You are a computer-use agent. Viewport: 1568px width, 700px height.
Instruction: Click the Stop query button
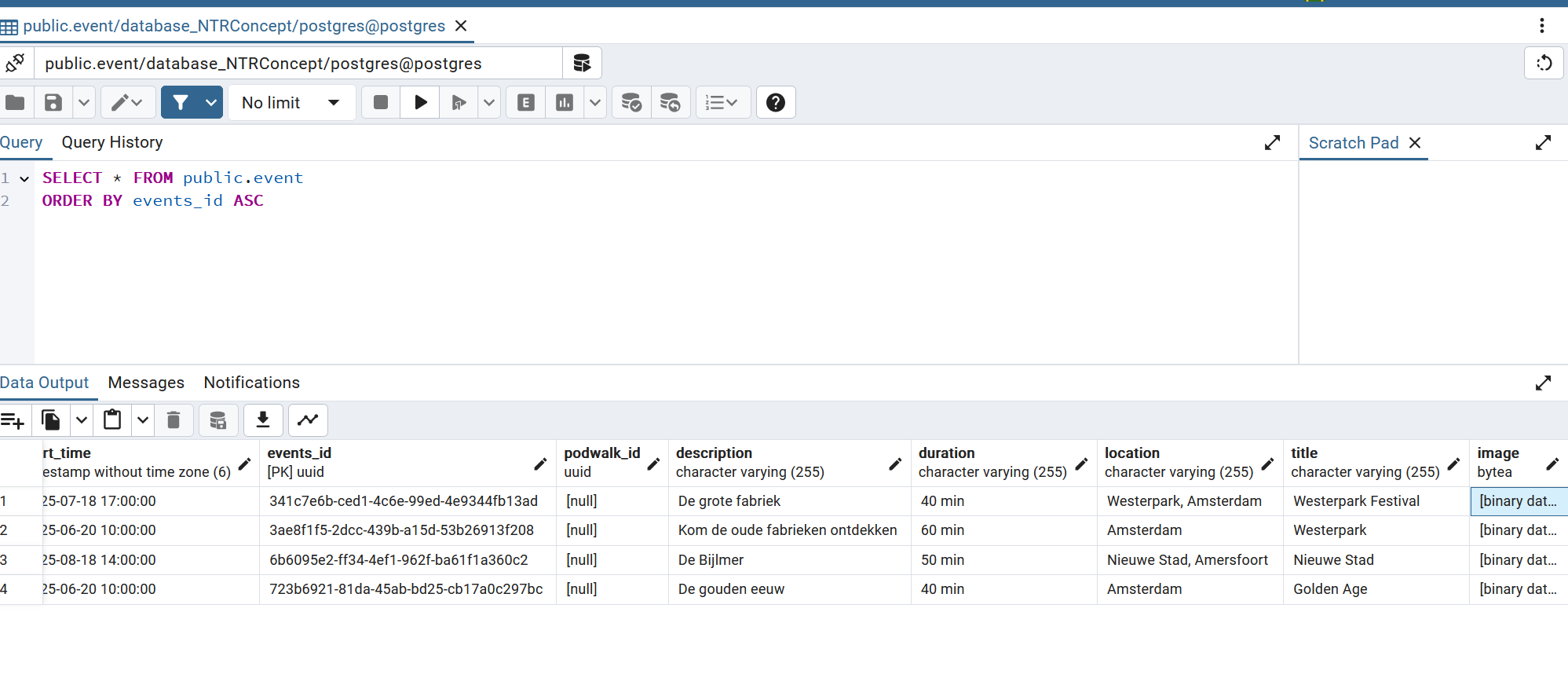pos(381,103)
